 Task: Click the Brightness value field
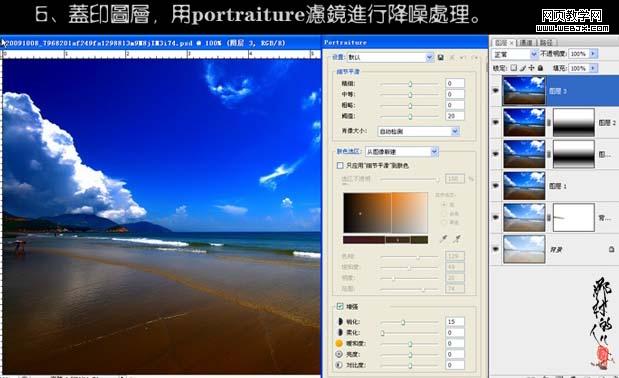tap(455, 354)
